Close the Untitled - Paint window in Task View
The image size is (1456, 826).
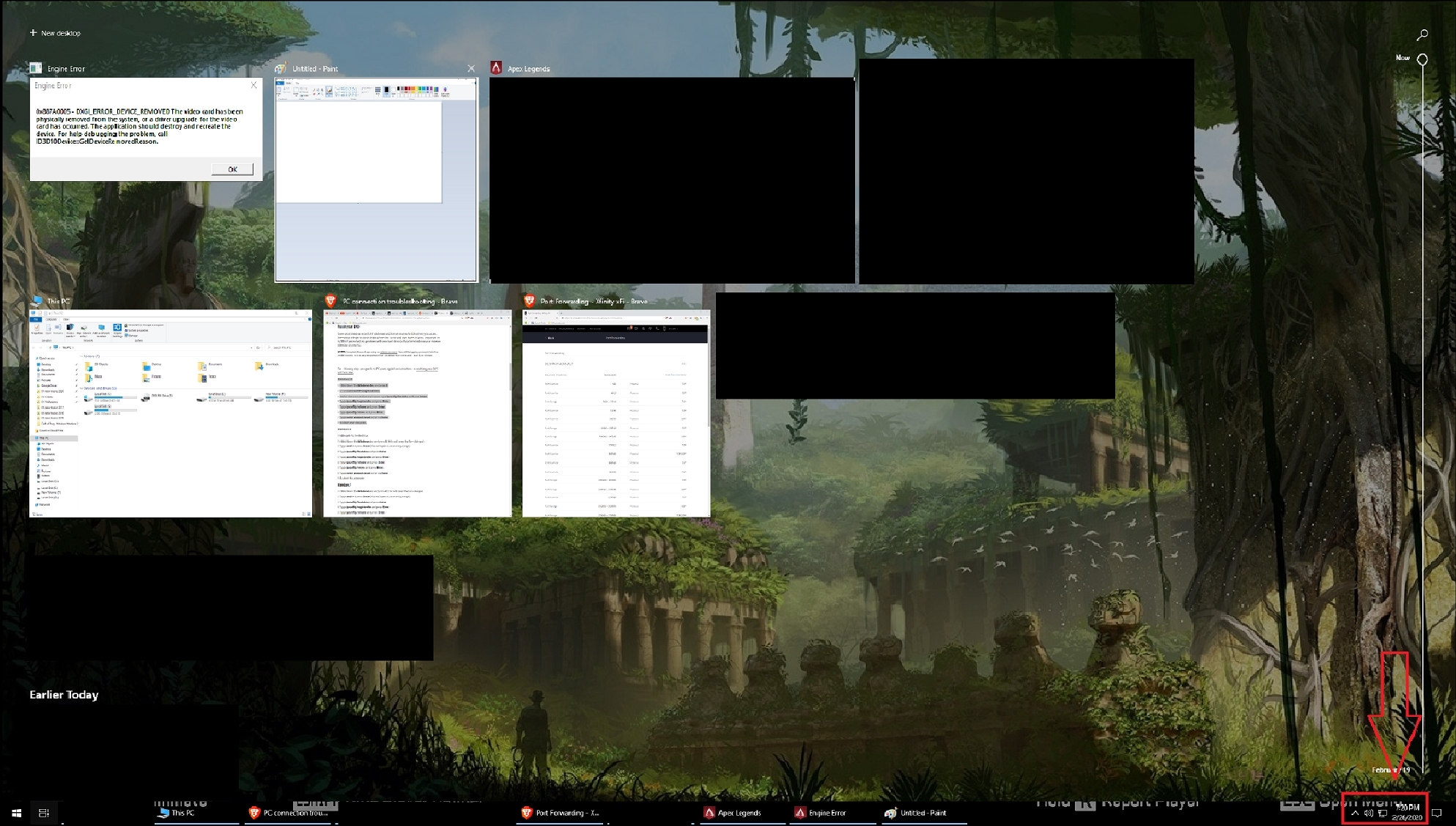pyautogui.click(x=471, y=68)
